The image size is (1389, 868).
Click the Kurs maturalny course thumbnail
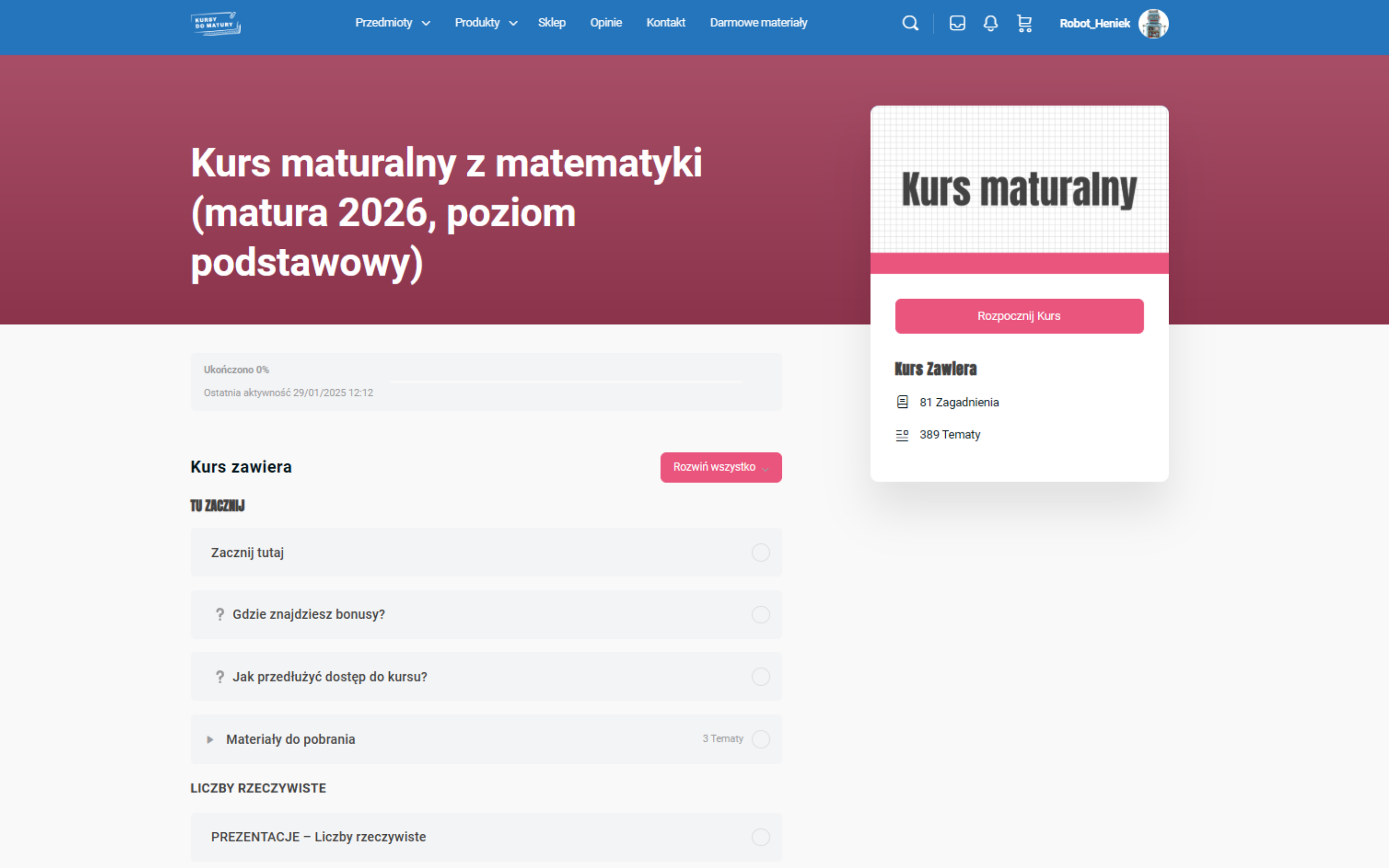1019,190
